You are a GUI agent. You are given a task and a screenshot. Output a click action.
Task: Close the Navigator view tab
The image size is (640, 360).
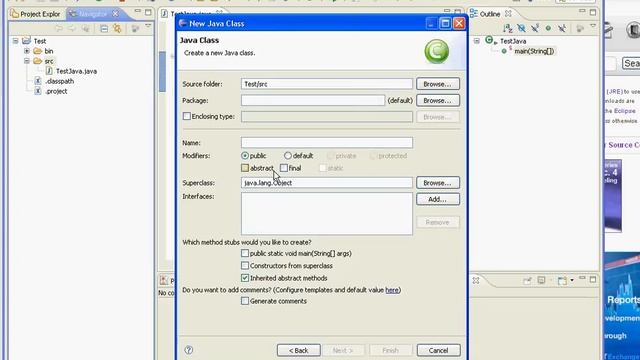(x=116, y=14)
